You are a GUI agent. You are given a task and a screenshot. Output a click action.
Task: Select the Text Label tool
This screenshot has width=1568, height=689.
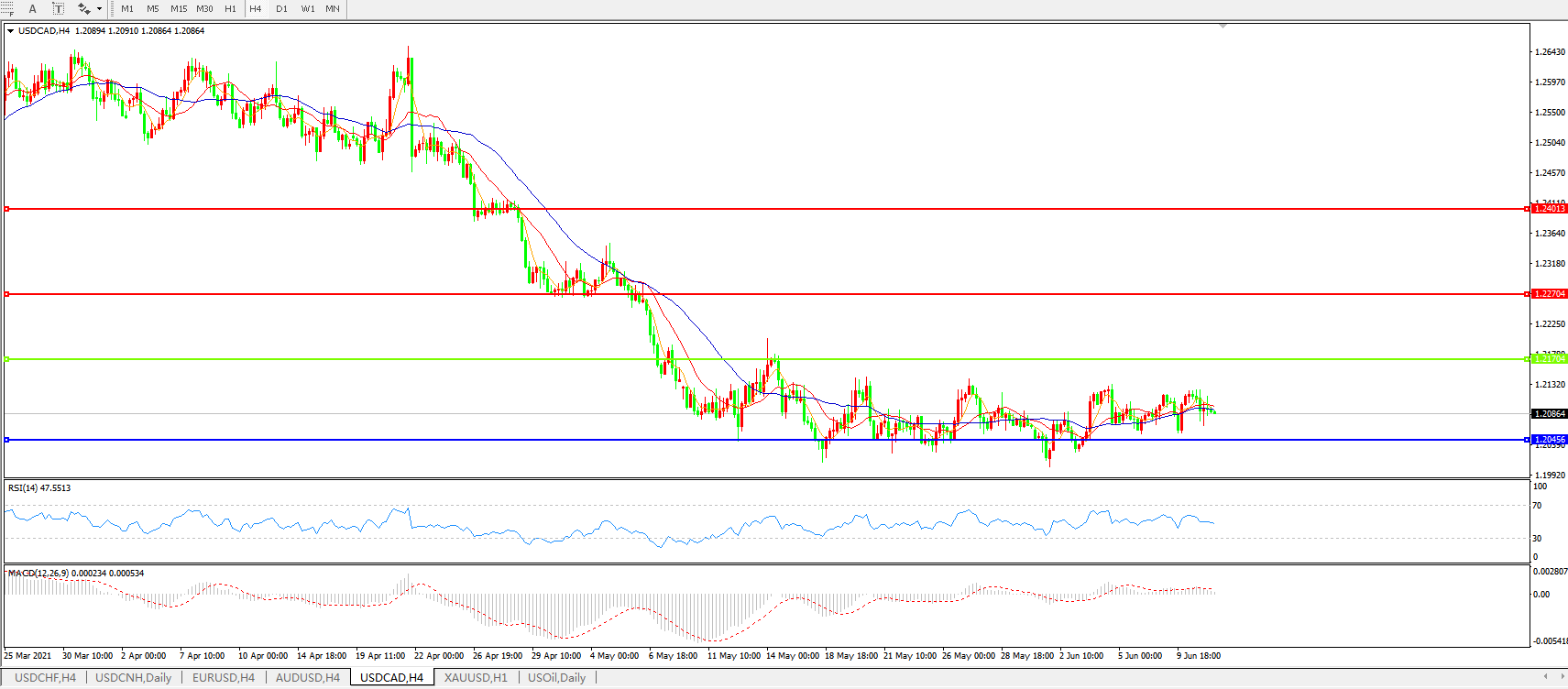pyautogui.click(x=58, y=8)
